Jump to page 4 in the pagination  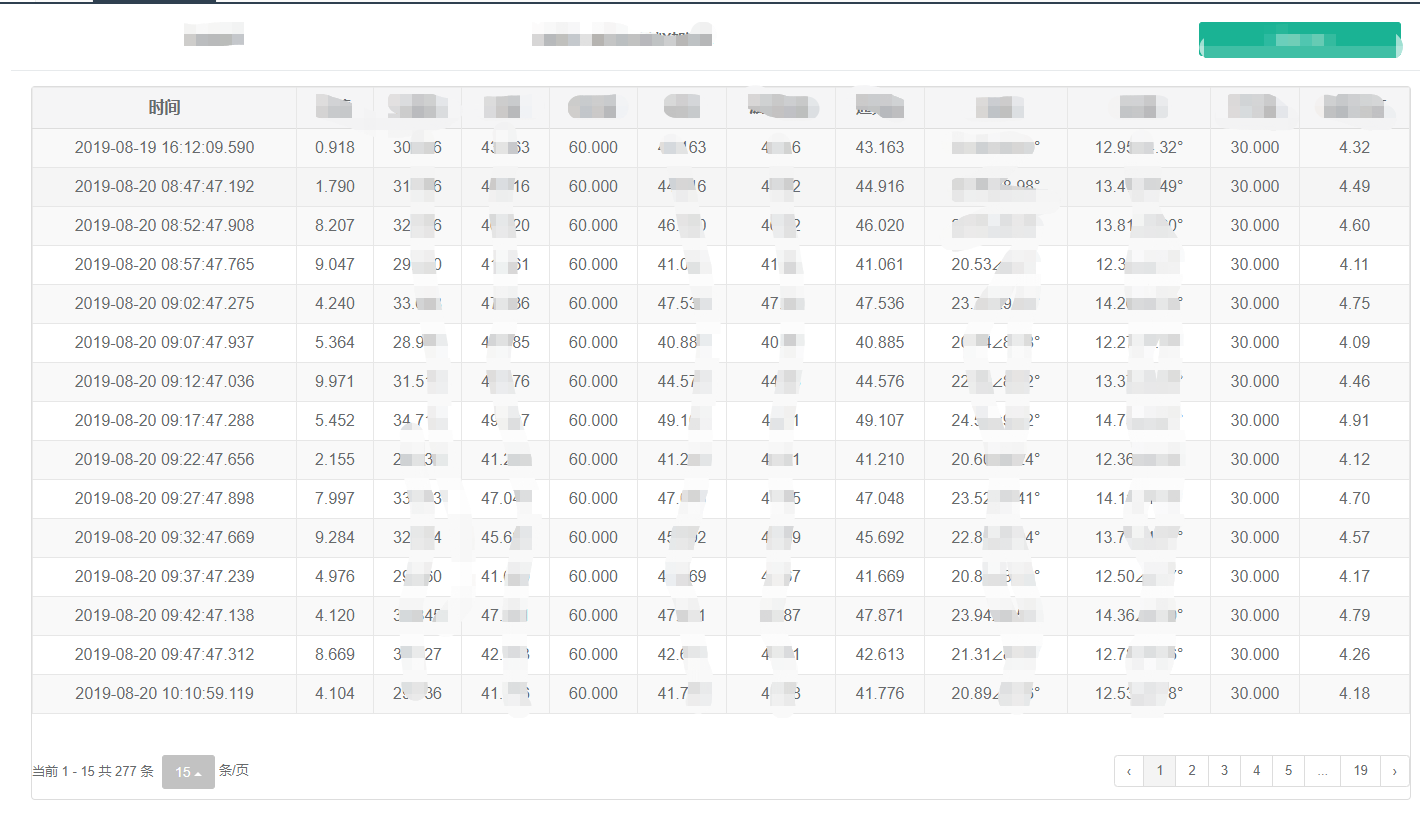pyautogui.click(x=1256, y=771)
